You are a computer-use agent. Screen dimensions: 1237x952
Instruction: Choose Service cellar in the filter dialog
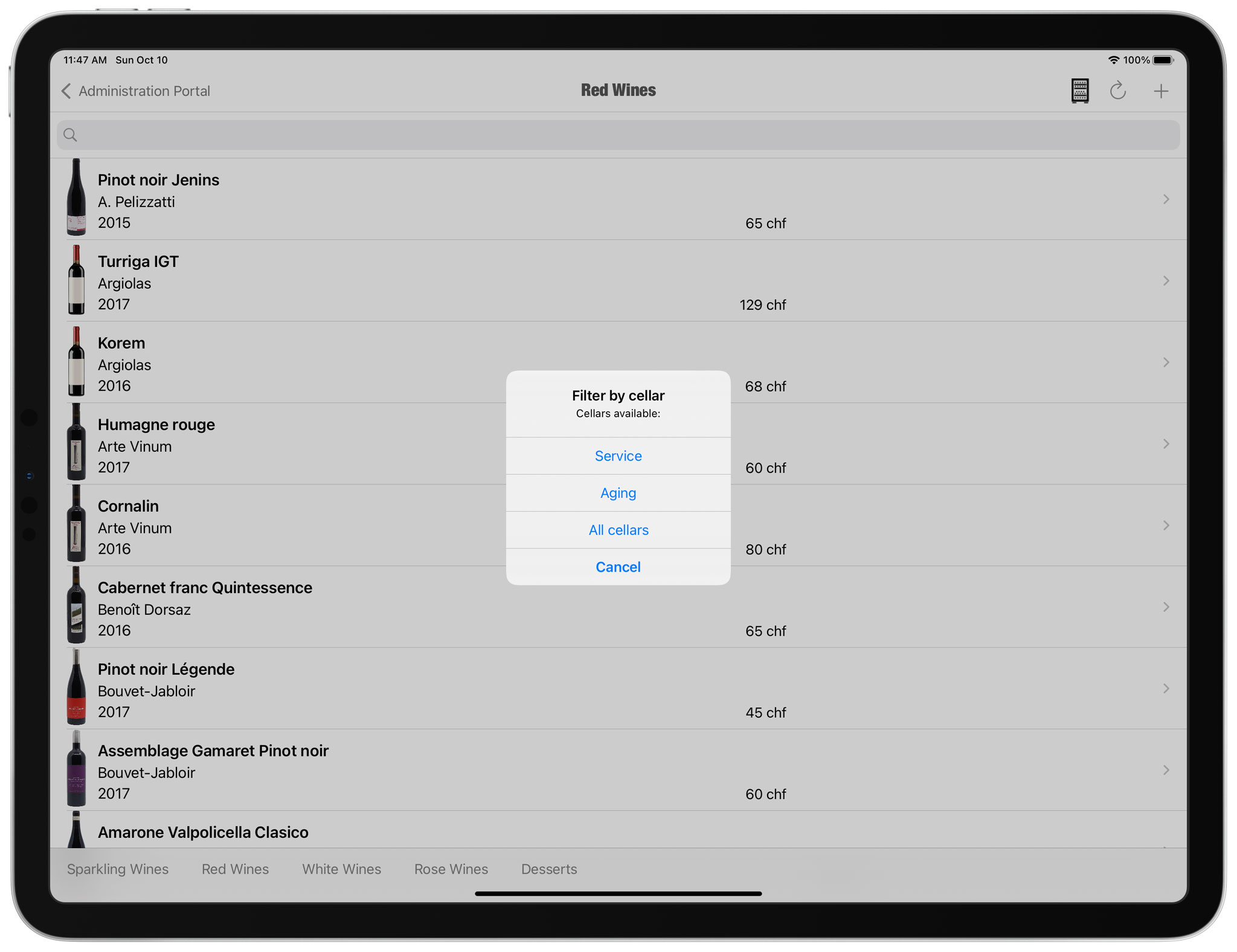coord(618,456)
